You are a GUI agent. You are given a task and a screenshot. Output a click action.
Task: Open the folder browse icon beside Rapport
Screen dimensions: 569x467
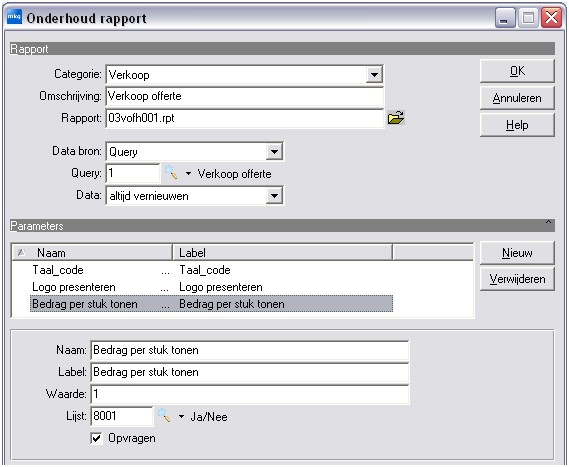[396, 118]
